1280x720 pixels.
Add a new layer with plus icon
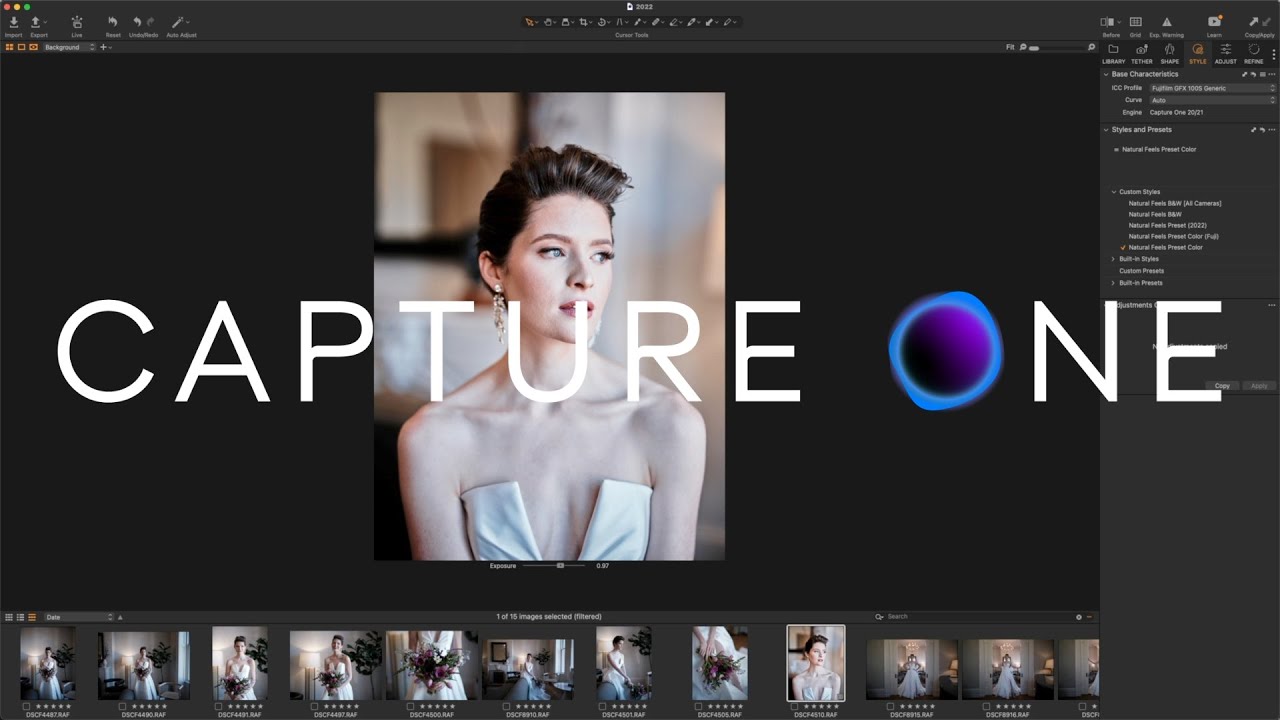(103, 47)
